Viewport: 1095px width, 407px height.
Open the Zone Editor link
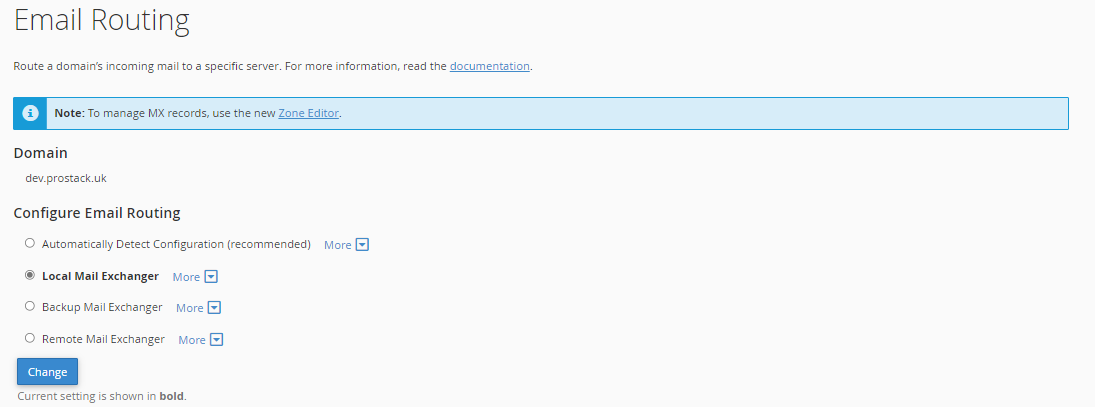click(309, 112)
